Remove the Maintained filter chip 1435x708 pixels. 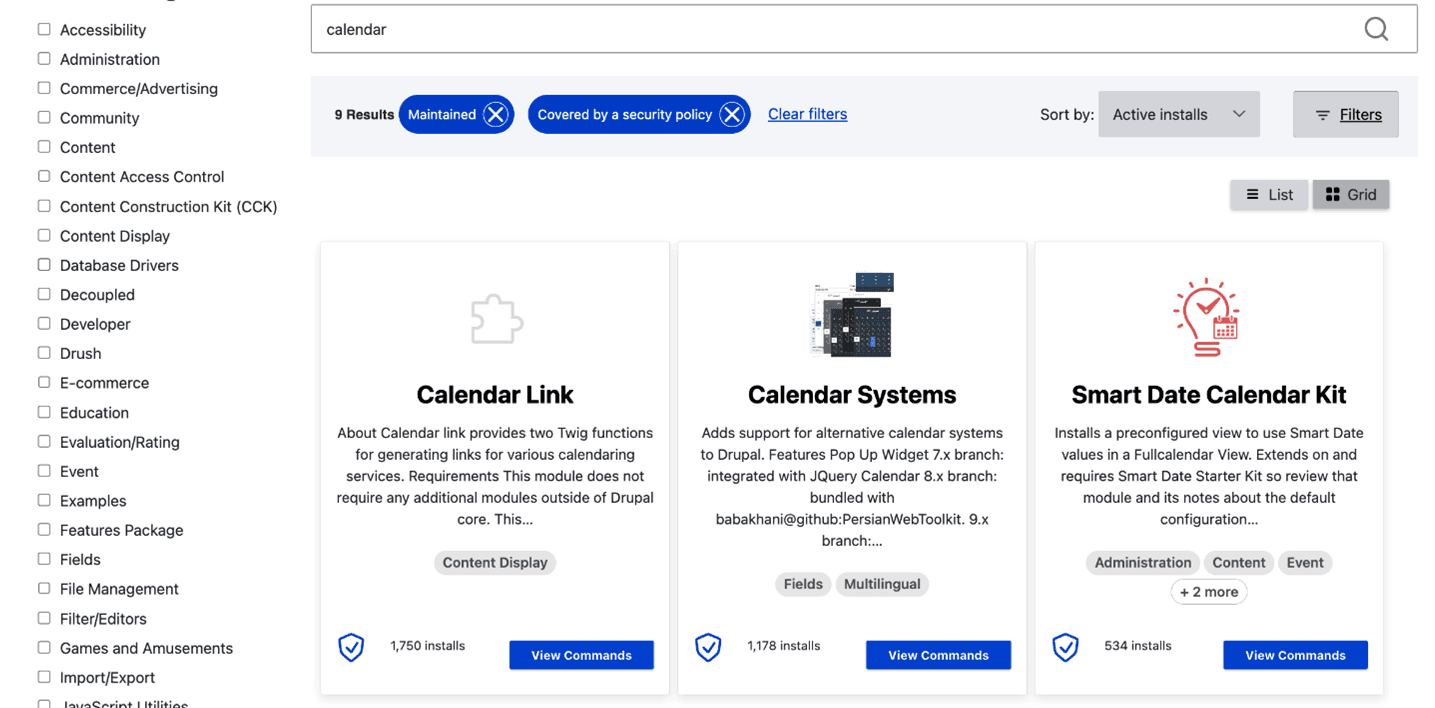coord(495,115)
